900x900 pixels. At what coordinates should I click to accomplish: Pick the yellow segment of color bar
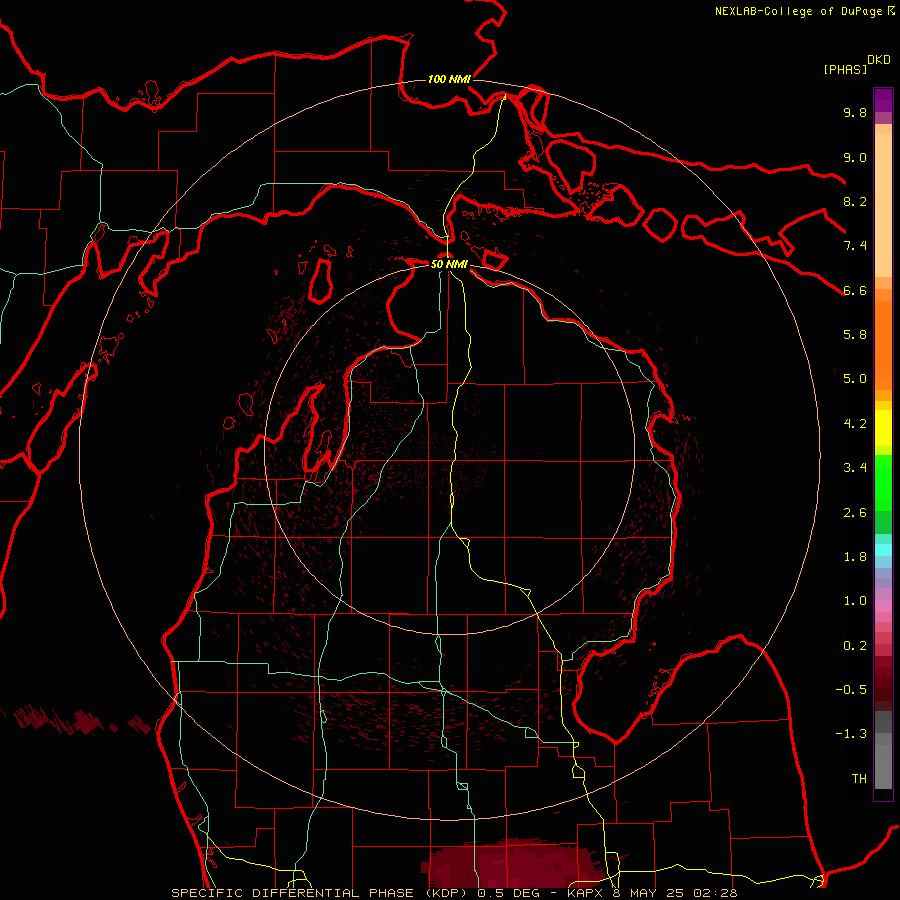883,428
